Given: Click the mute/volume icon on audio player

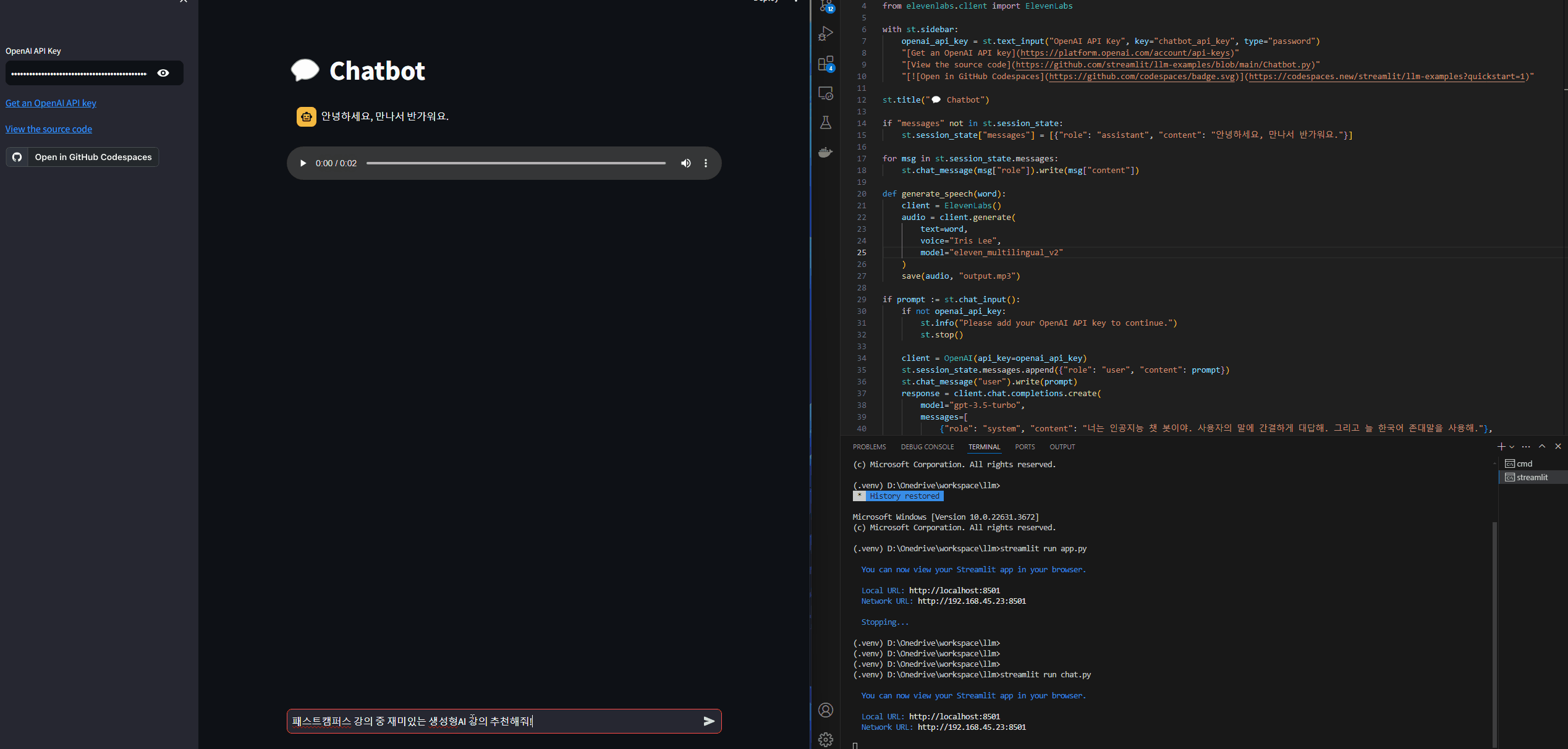Looking at the screenshot, I should [686, 163].
